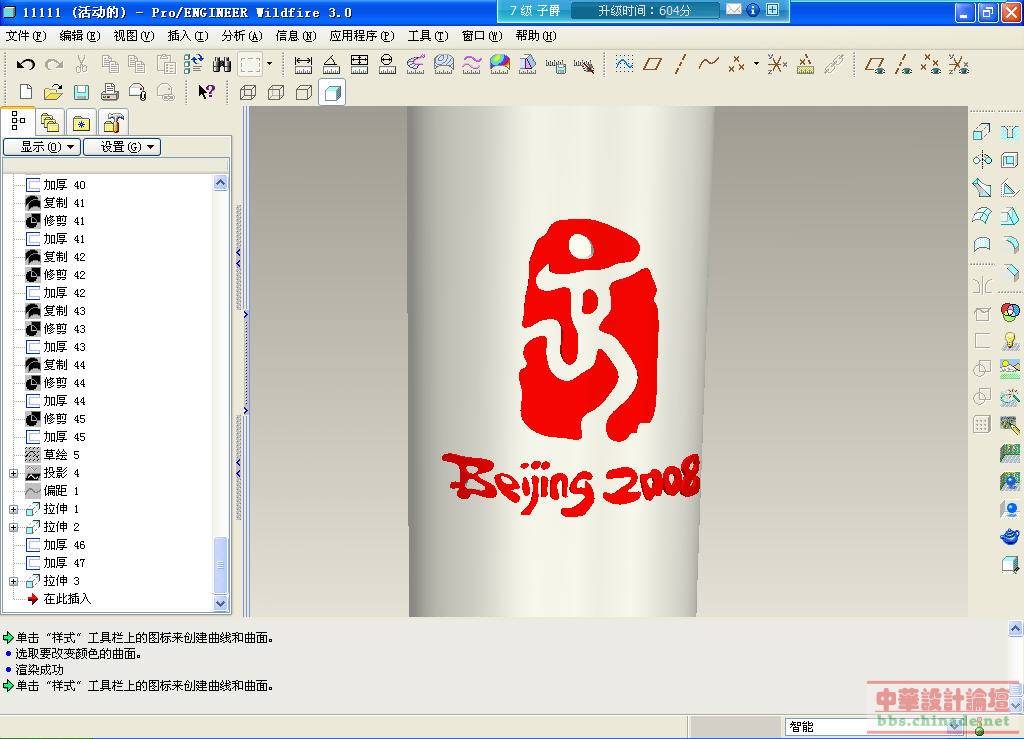Open the 显示(O) dropdown

(42, 147)
